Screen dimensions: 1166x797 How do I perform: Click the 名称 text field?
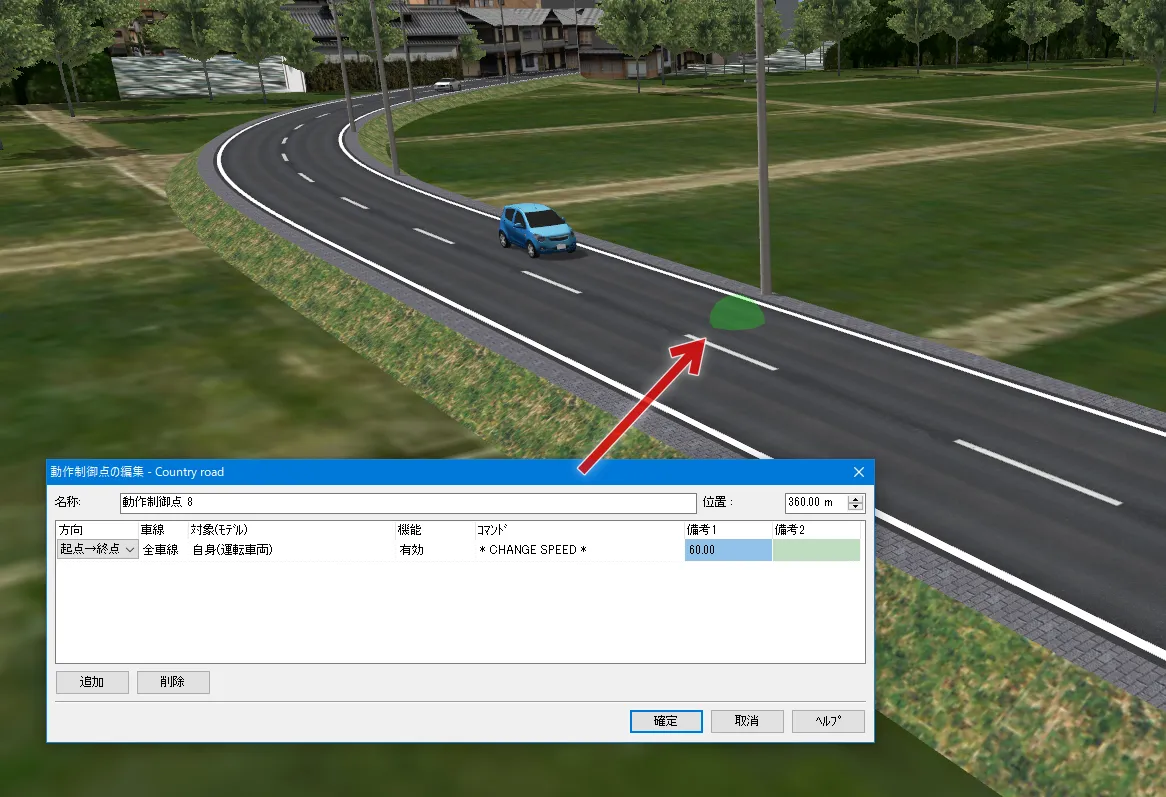pos(407,502)
